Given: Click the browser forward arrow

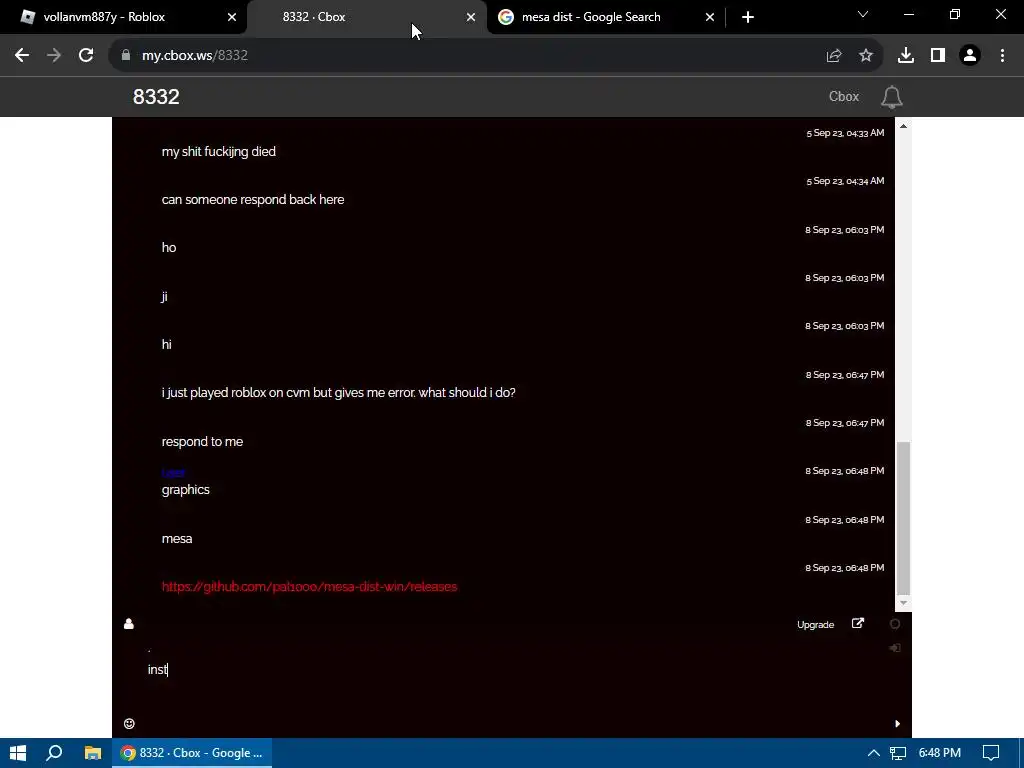Looking at the screenshot, I should click(54, 56).
